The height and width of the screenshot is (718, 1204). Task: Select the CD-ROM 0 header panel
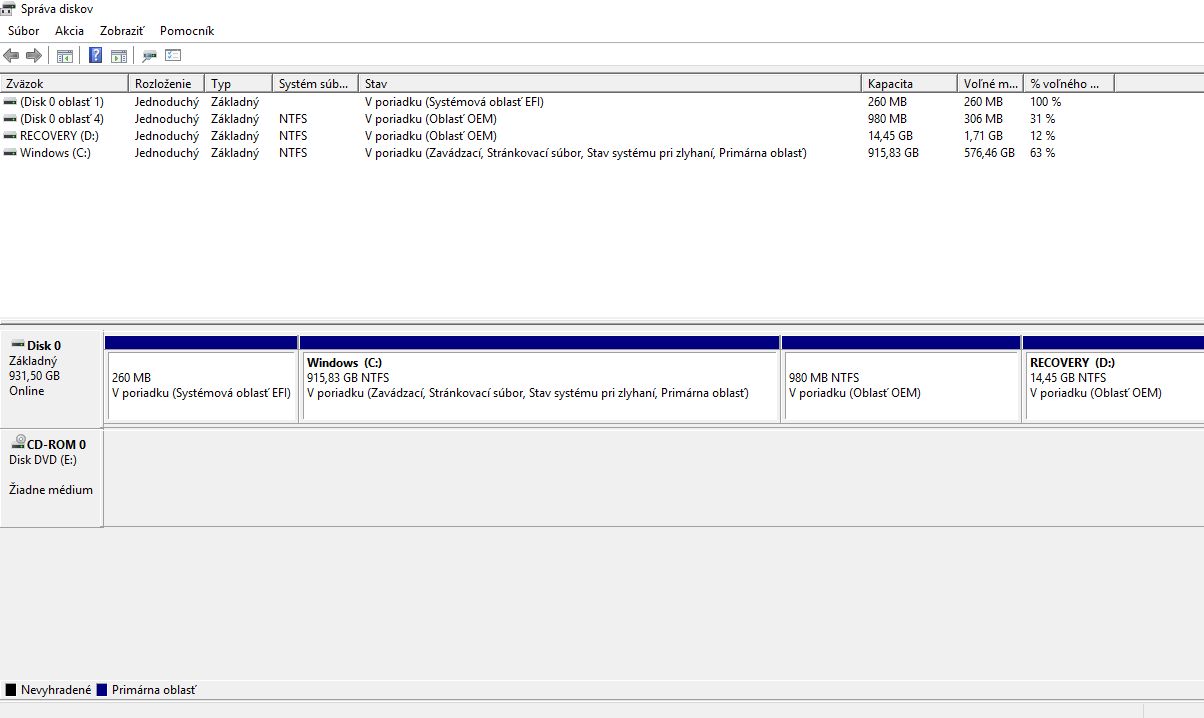[51, 478]
